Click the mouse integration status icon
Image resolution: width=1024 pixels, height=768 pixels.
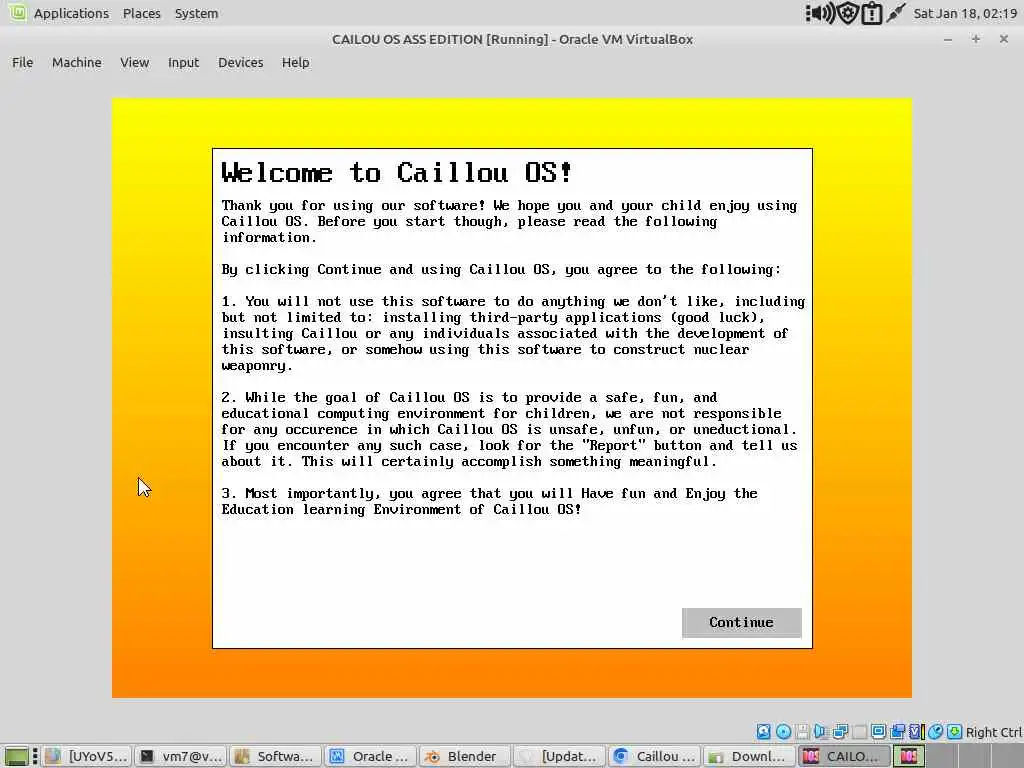(936, 731)
